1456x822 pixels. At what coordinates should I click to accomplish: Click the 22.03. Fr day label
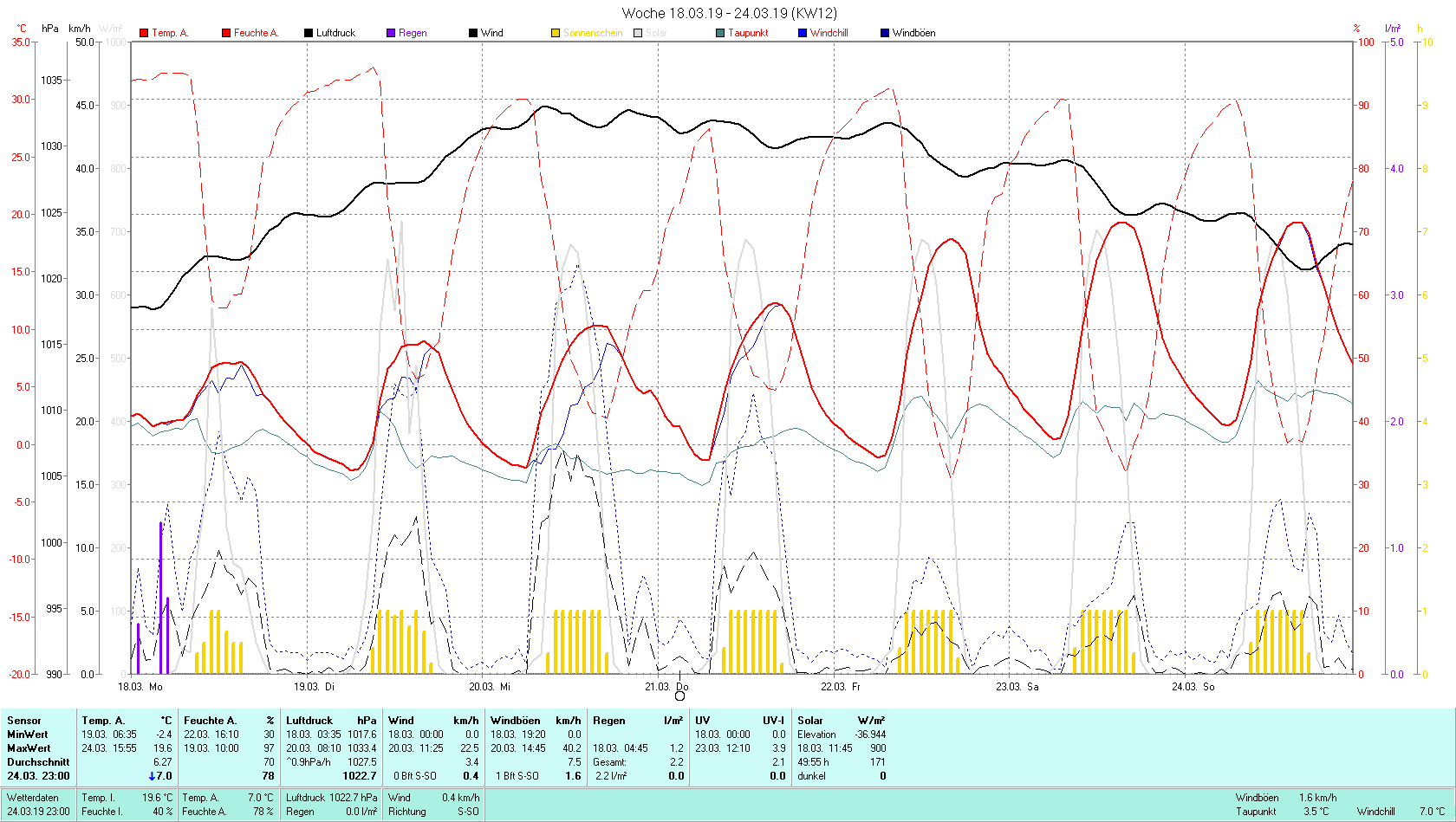pyautogui.click(x=841, y=687)
